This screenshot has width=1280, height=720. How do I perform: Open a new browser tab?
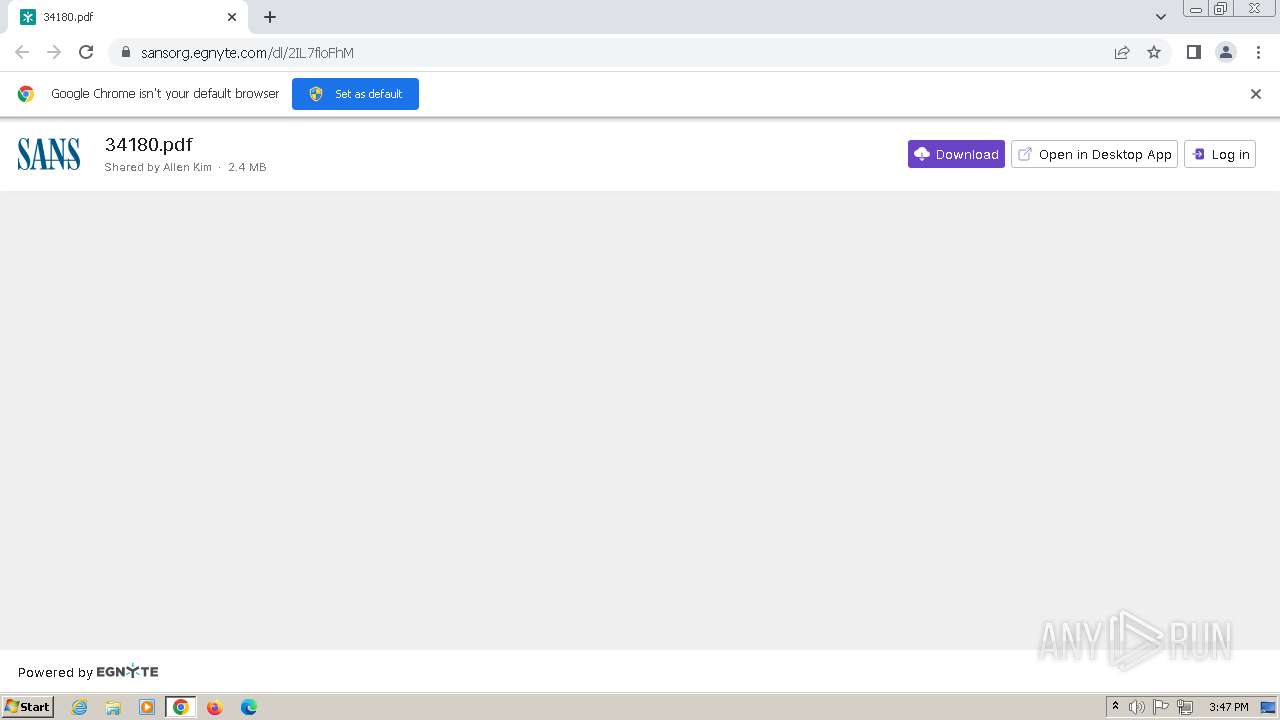click(270, 17)
